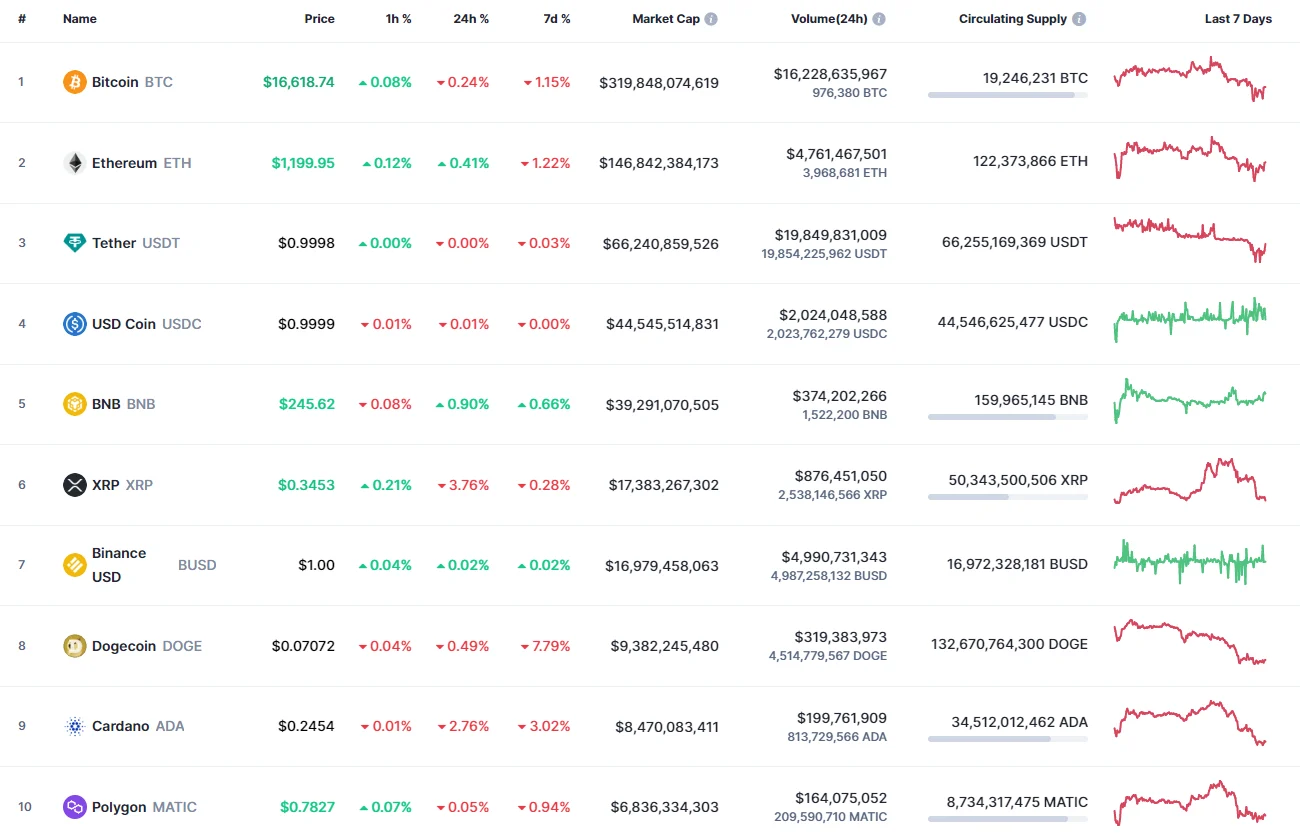Sort by the 7d % column
Image resolution: width=1300 pixels, height=837 pixels.
coord(557,18)
